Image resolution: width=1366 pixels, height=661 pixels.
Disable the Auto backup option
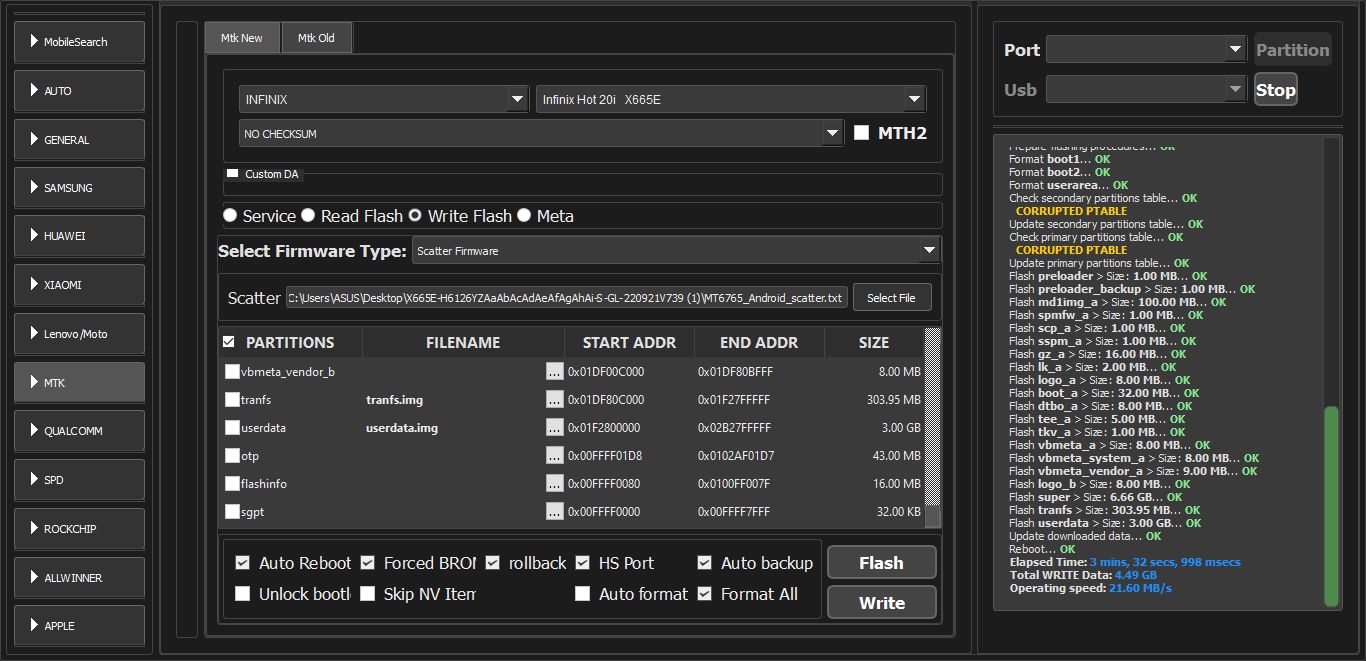coord(704,563)
